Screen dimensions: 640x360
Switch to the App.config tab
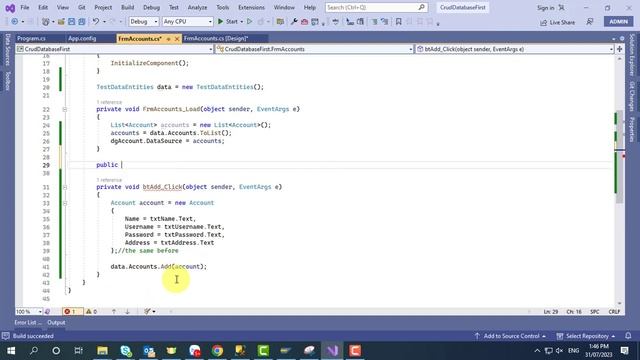click(x=82, y=38)
